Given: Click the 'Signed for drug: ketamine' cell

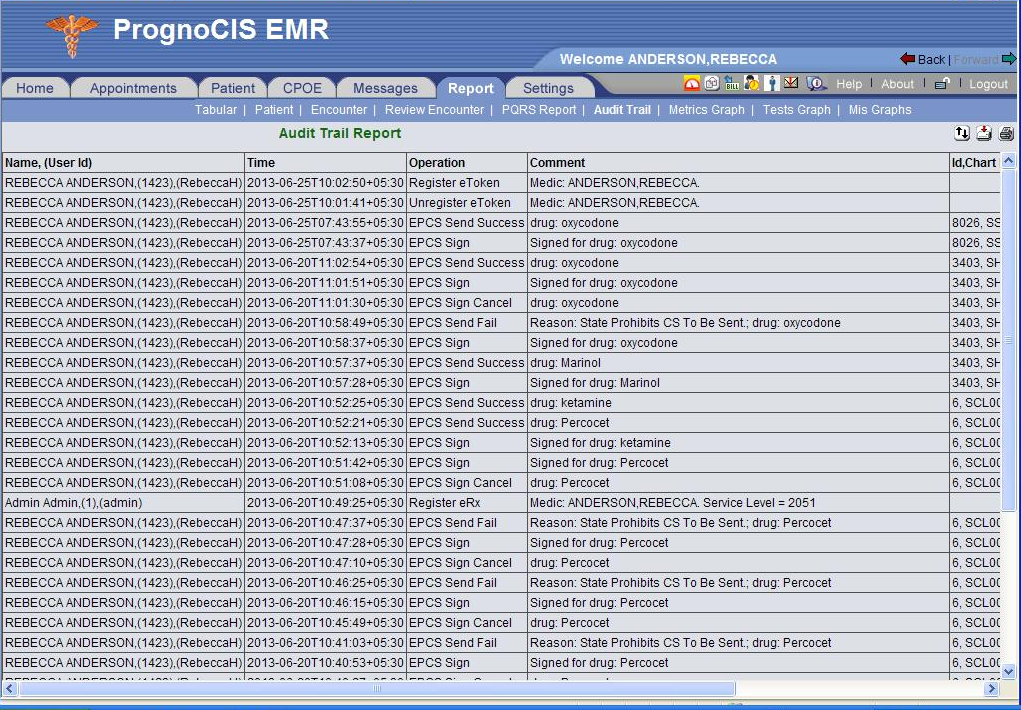Looking at the screenshot, I should 738,442.
